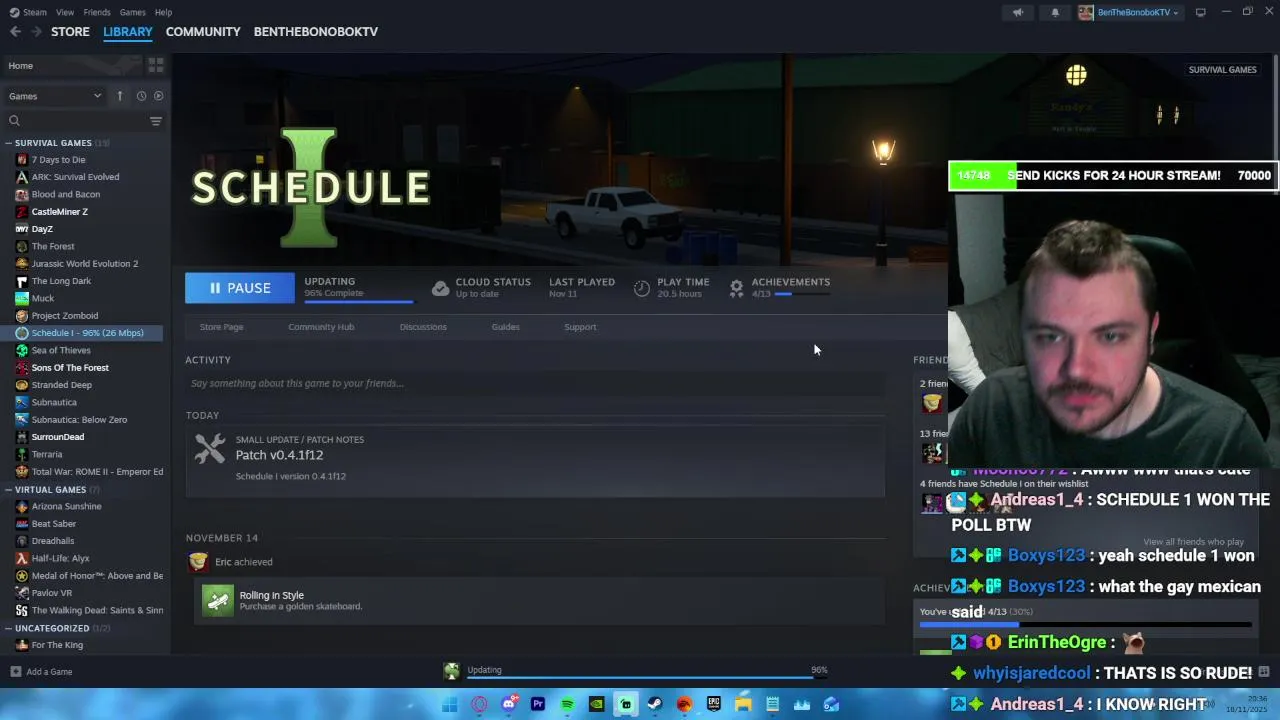Click the library search field

pyautogui.click(x=76, y=121)
